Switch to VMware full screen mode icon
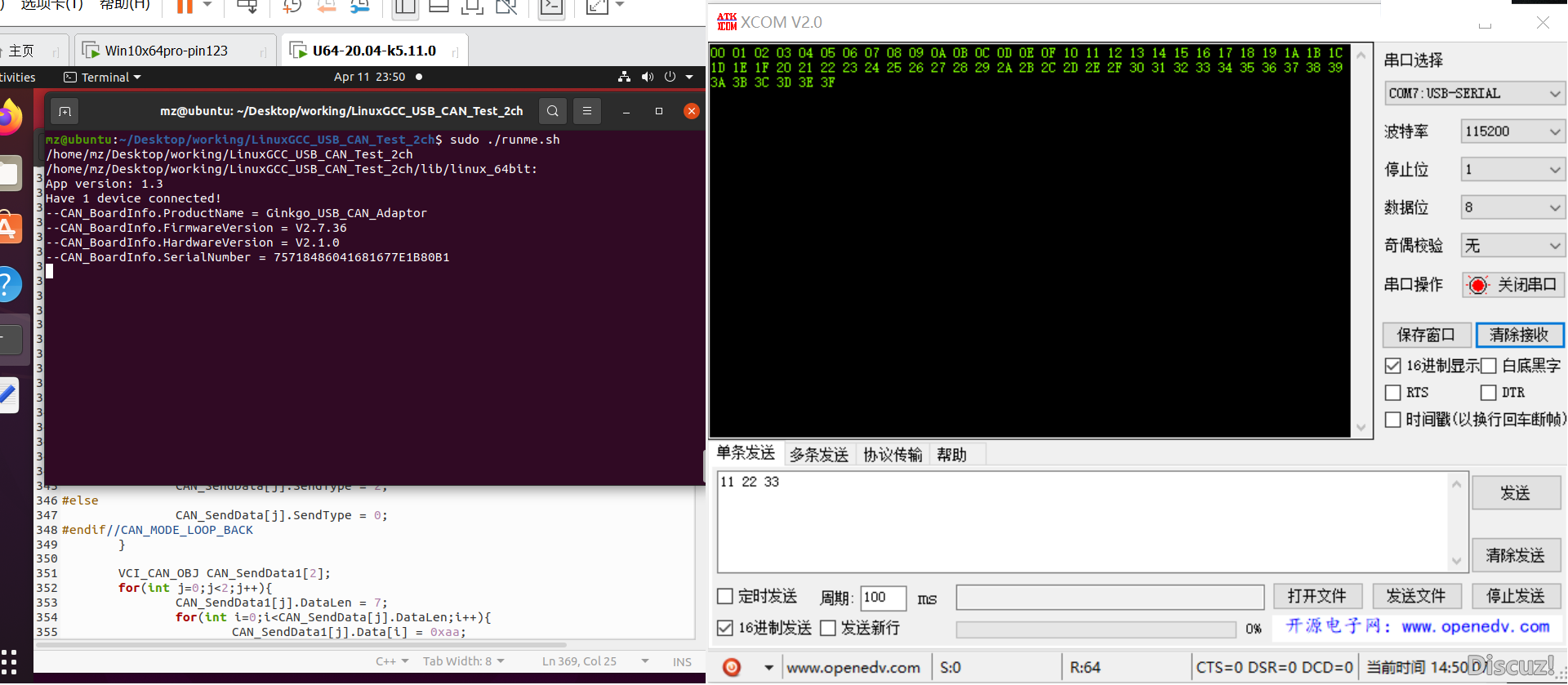This screenshot has height=685, width=1568. pyautogui.click(x=472, y=7)
